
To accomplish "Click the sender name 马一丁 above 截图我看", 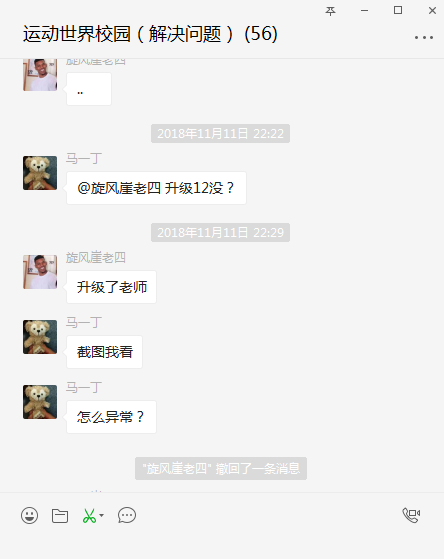I will (84, 323).
